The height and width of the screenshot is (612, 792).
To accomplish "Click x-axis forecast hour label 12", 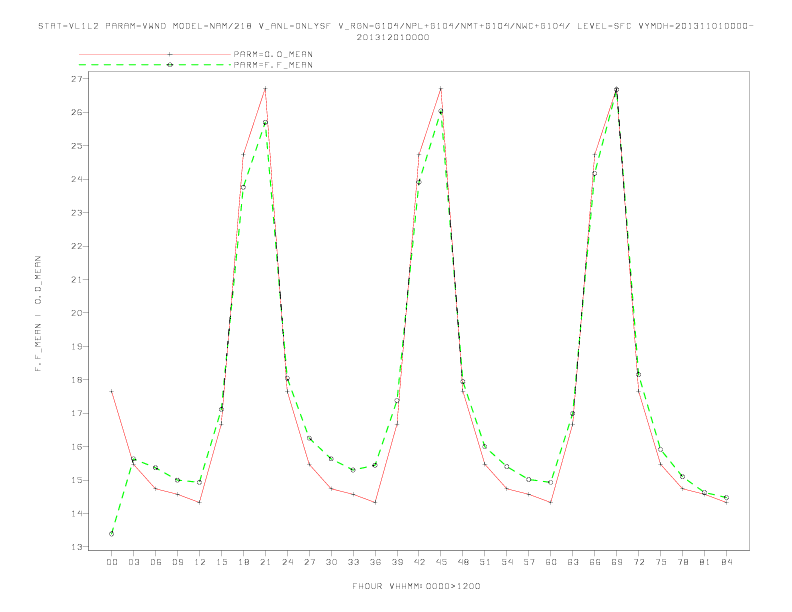I will (x=200, y=562).
